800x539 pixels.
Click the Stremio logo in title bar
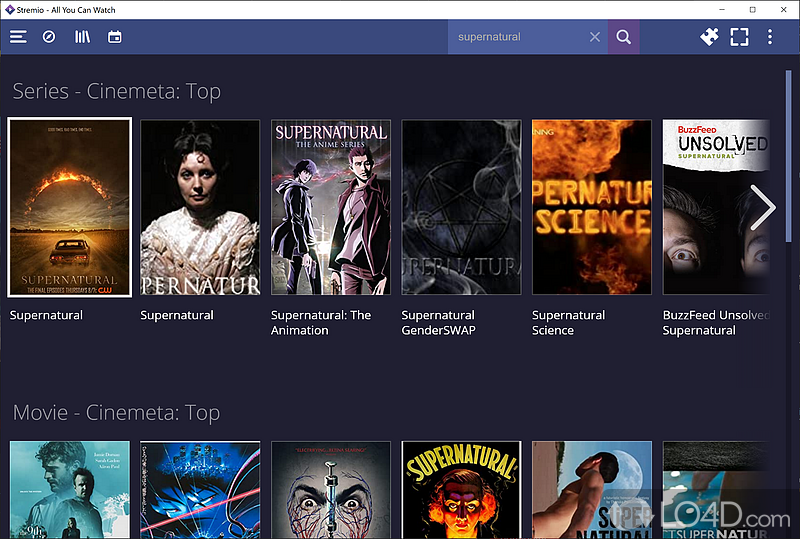(x=10, y=10)
